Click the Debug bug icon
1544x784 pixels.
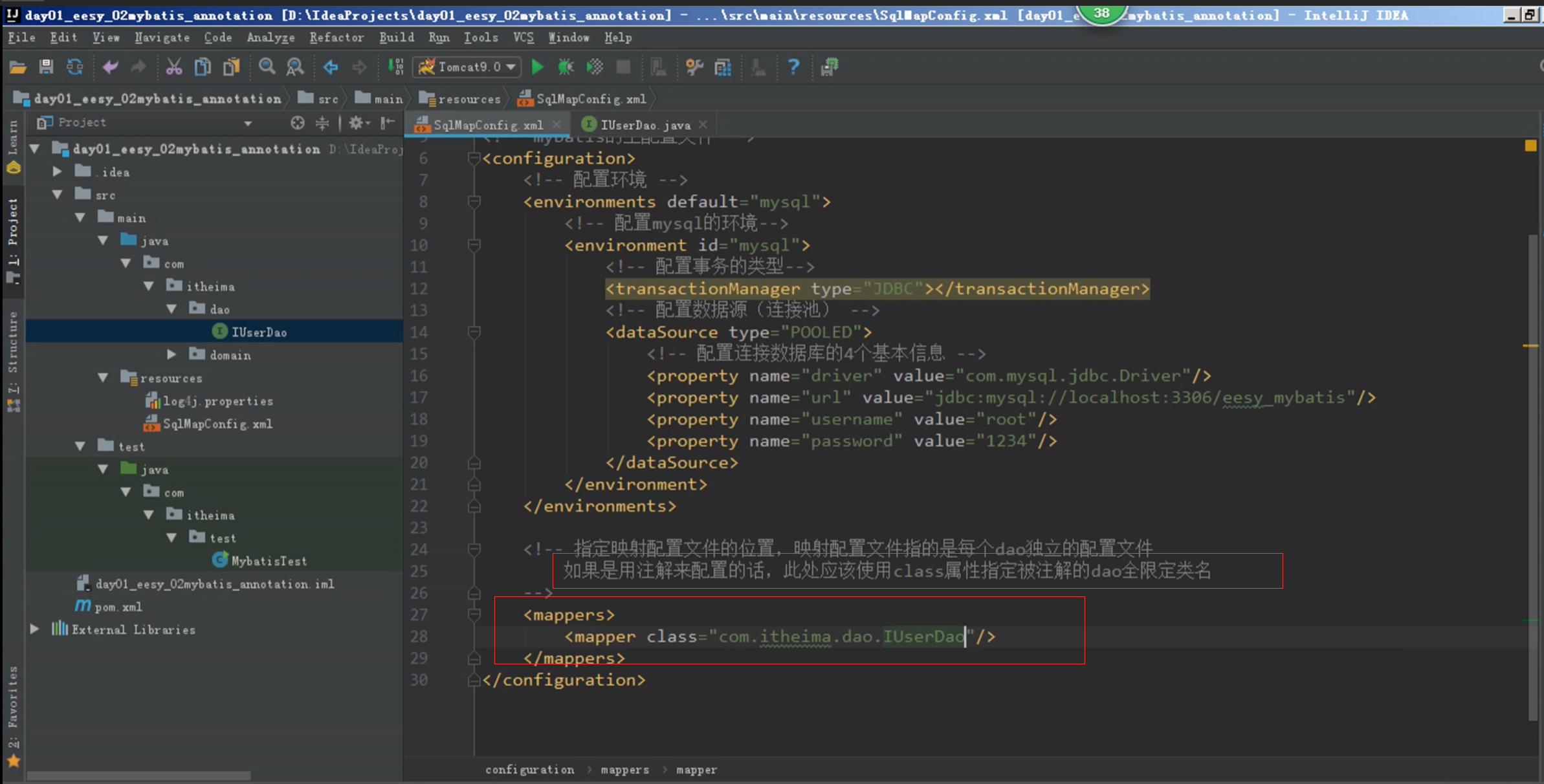tap(566, 67)
